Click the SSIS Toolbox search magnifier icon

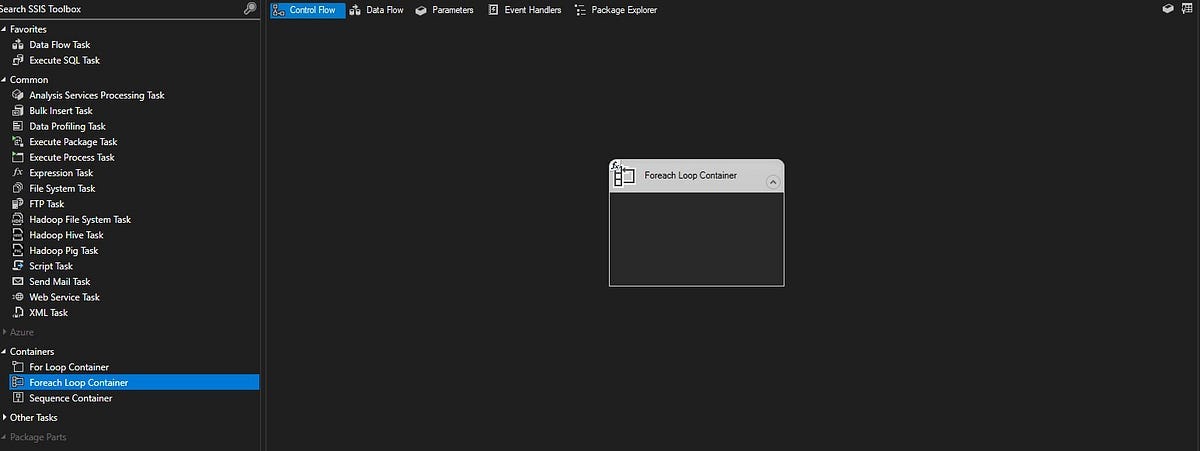coord(250,9)
